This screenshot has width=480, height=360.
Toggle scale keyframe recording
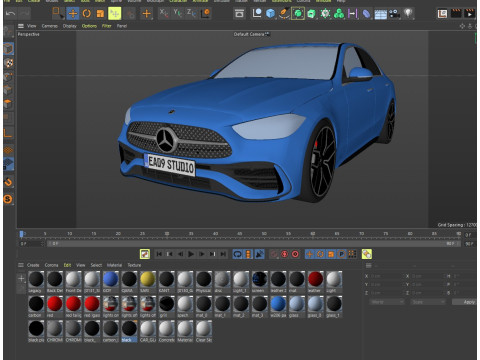point(331,254)
